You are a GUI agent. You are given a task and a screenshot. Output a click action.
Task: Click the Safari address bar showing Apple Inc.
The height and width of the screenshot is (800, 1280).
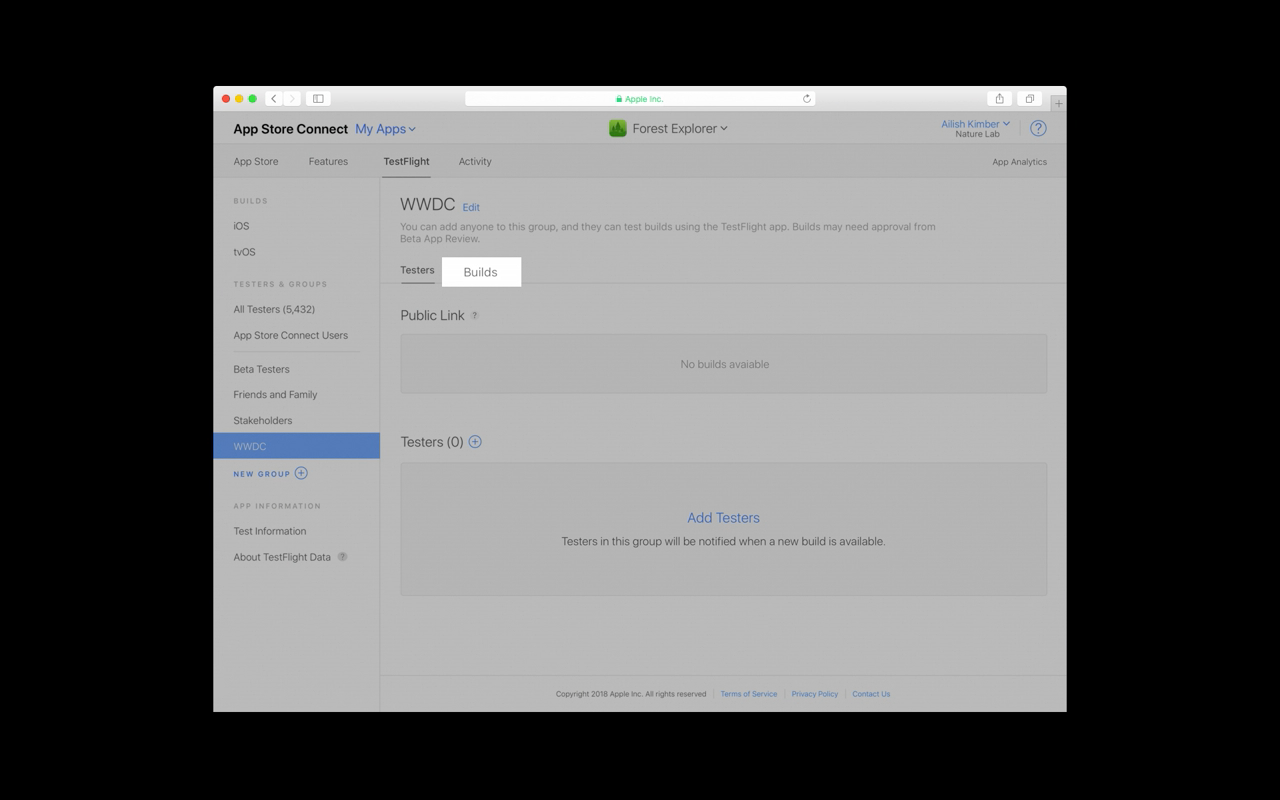pos(640,99)
